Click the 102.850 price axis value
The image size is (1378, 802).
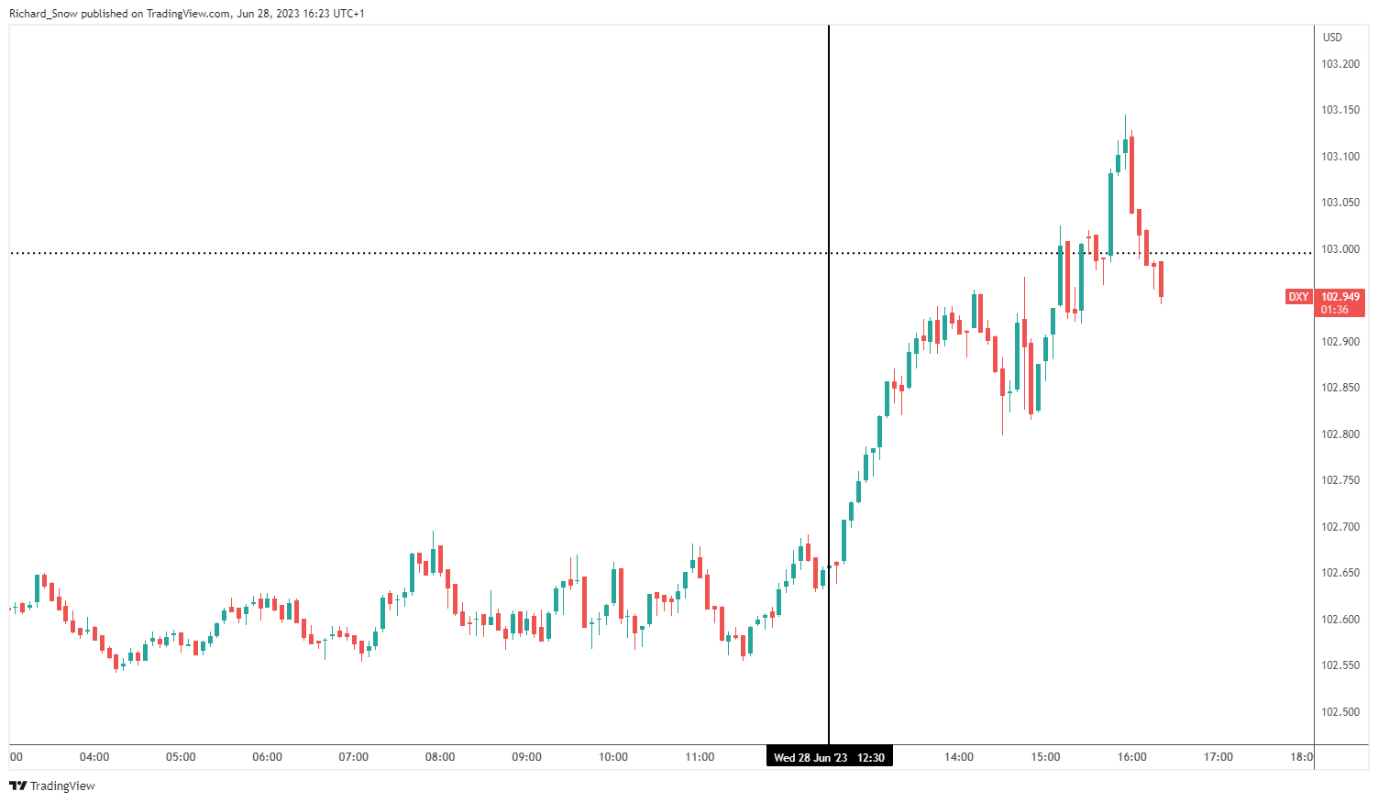coord(1341,388)
